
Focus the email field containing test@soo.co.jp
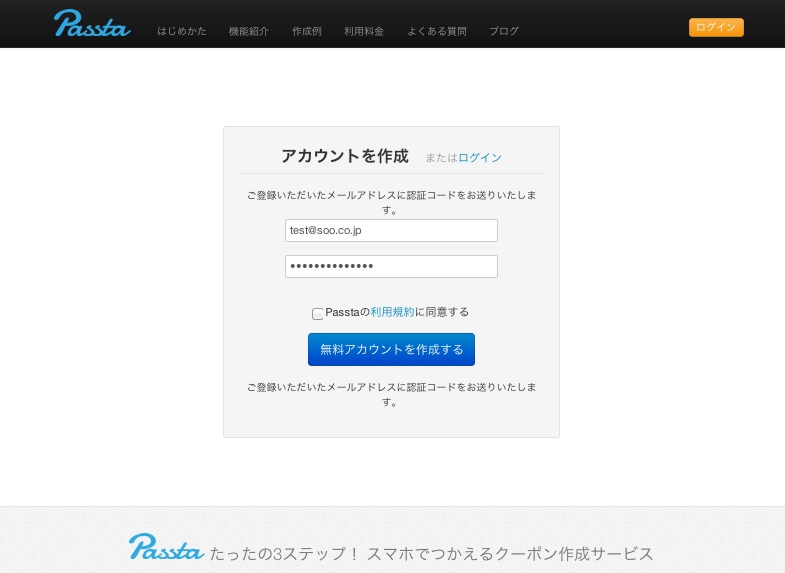(x=391, y=230)
